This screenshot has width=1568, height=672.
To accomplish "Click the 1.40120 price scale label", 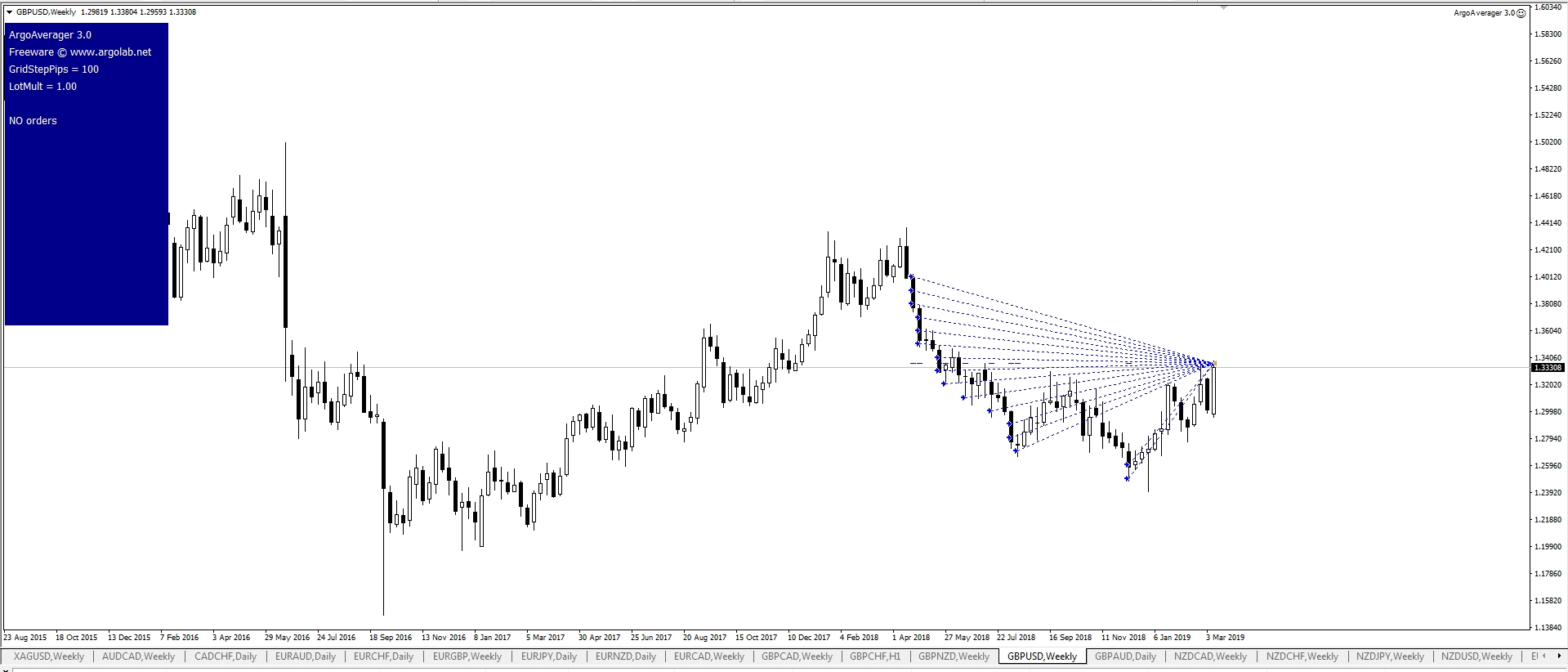I will (1549, 277).
